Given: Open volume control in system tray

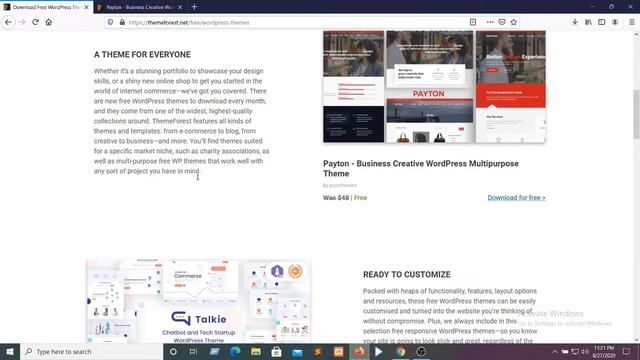Looking at the screenshot, I should coord(585,351).
